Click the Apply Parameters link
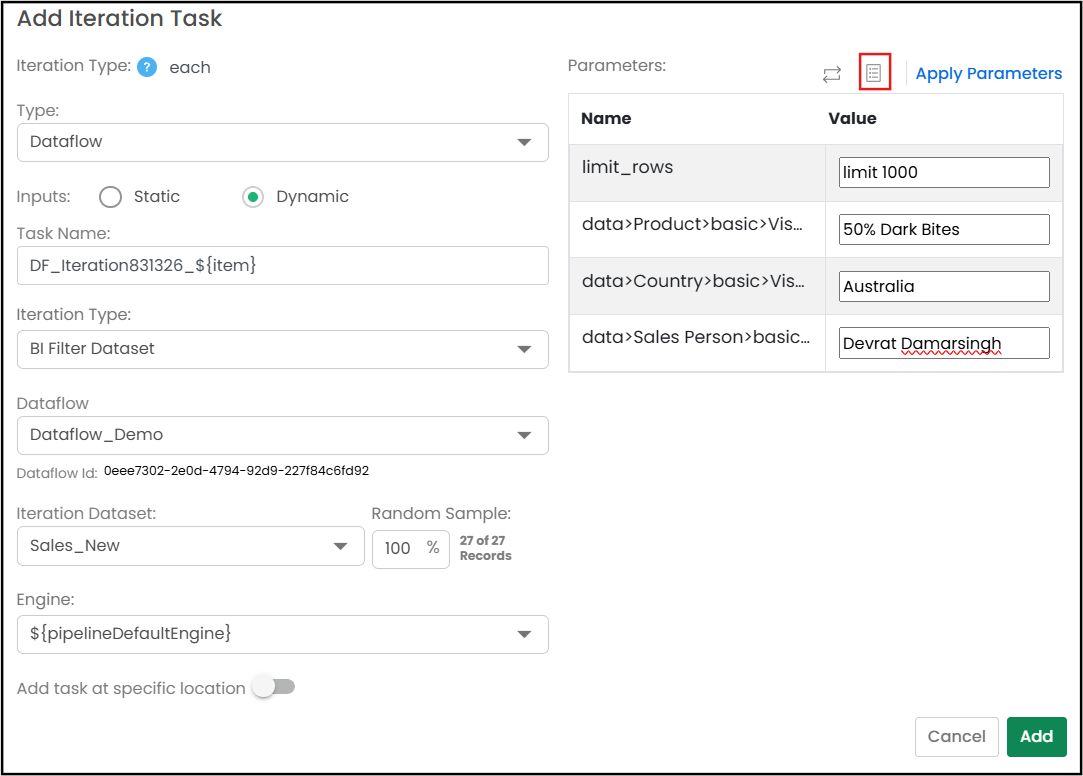The height and width of the screenshot is (776, 1083). coord(988,74)
